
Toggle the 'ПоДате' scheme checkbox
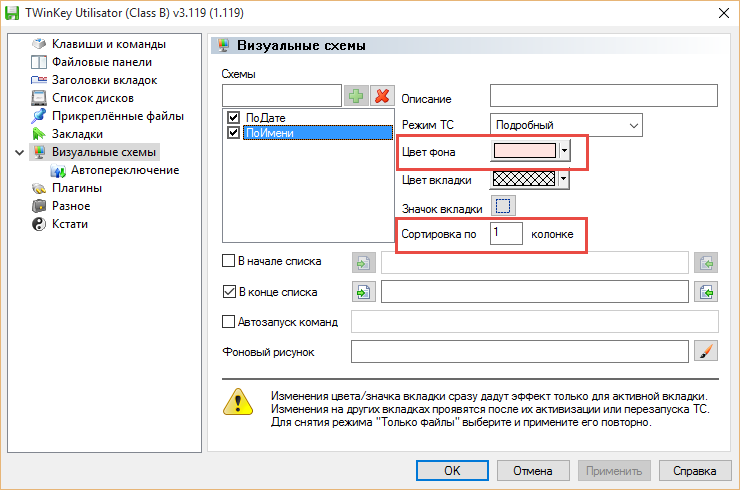click(234, 117)
